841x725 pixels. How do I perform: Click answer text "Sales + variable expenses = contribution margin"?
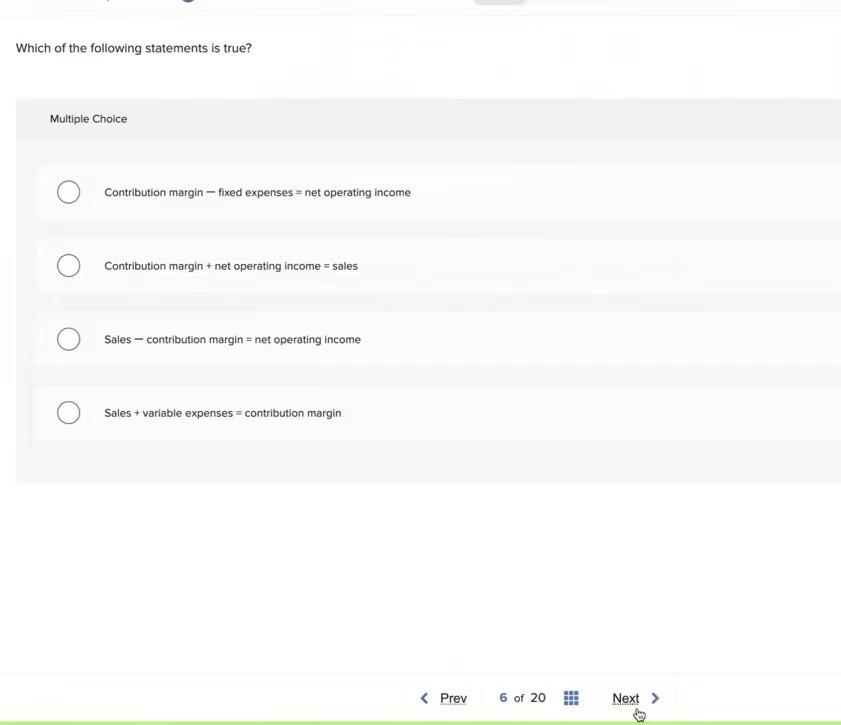point(223,413)
